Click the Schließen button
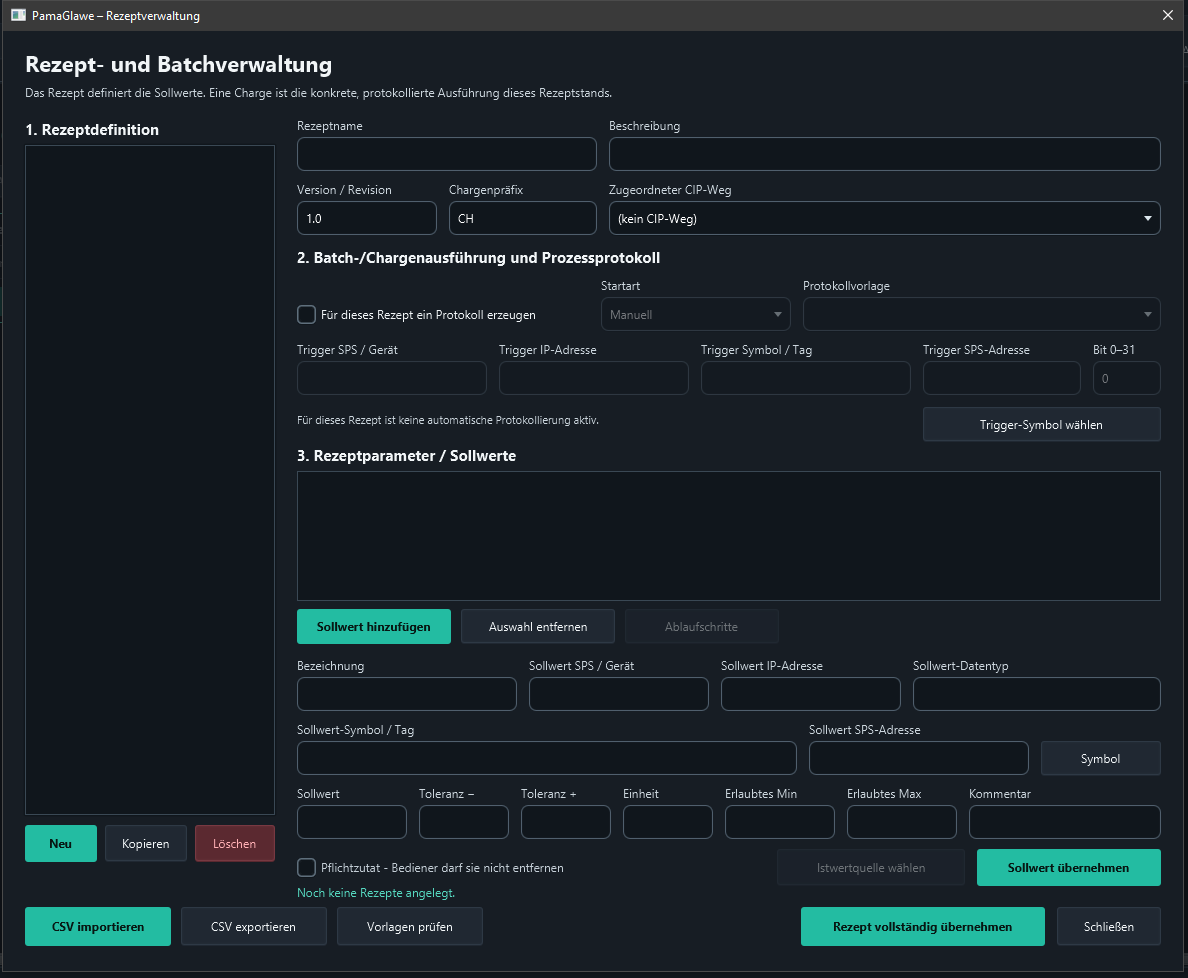1188x978 pixels. tap(1108, 926)
